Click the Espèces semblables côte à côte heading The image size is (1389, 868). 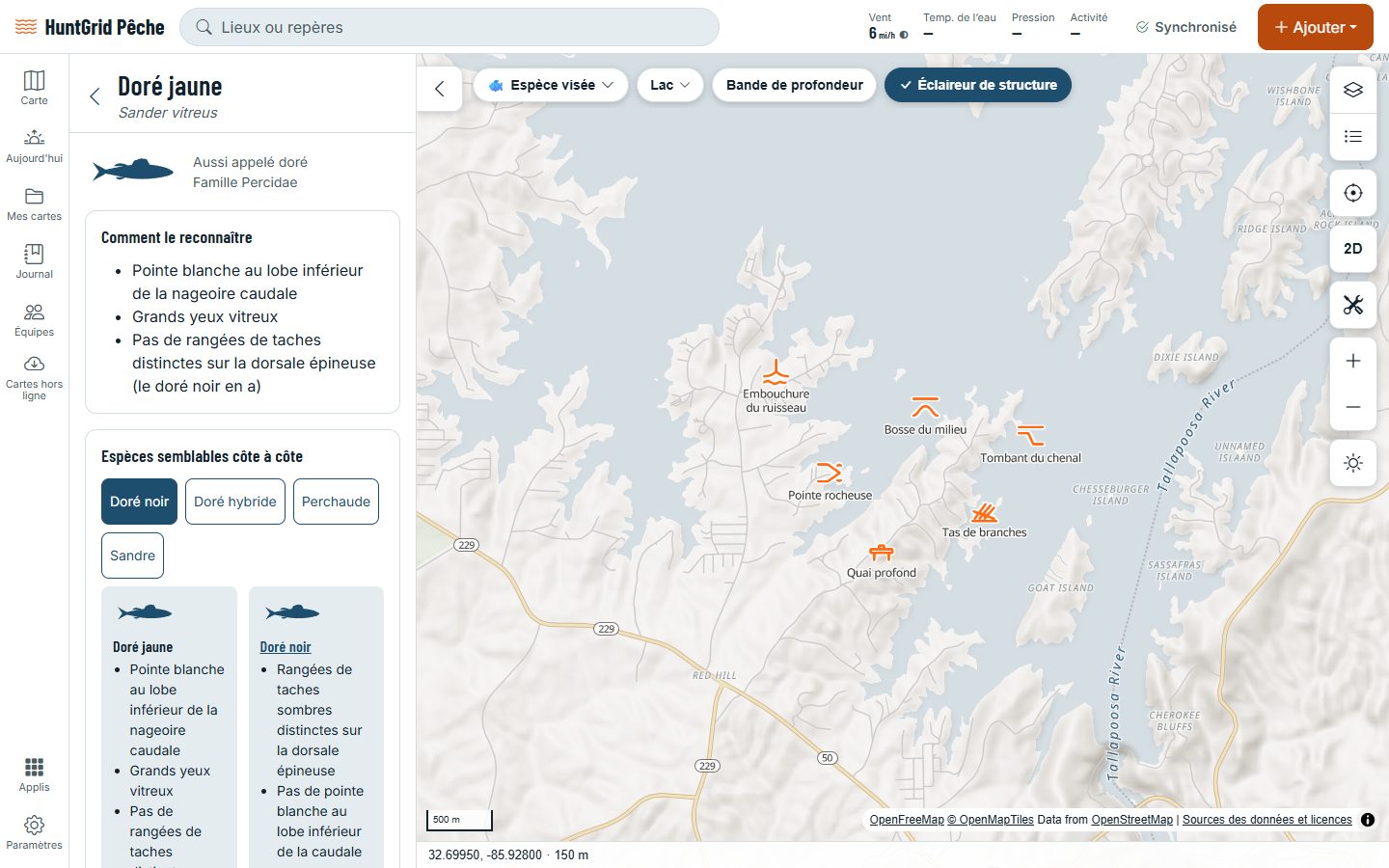point(202,456)
